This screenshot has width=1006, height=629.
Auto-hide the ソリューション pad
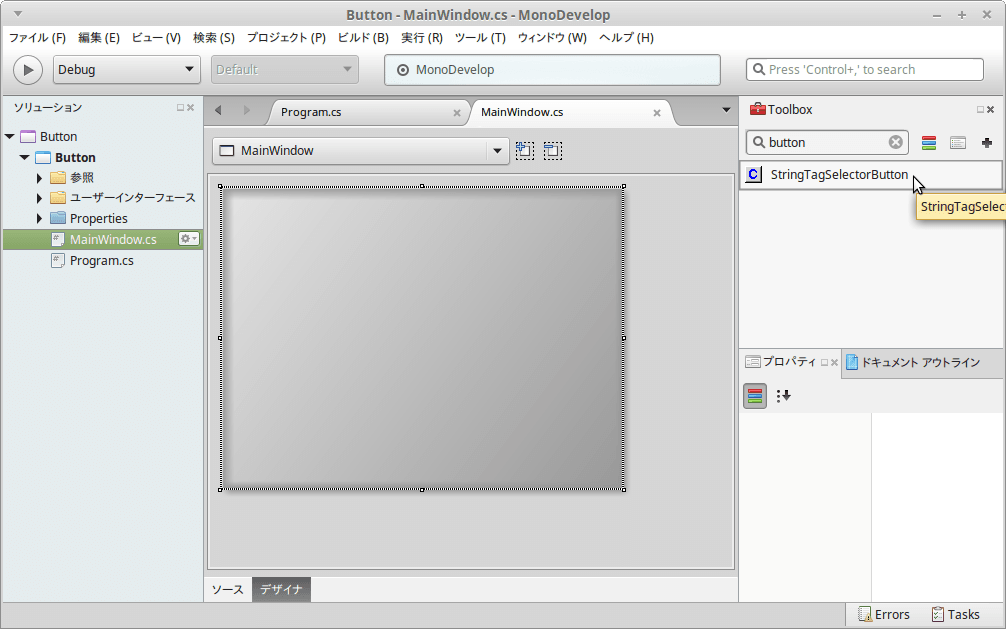coord(180,108)
